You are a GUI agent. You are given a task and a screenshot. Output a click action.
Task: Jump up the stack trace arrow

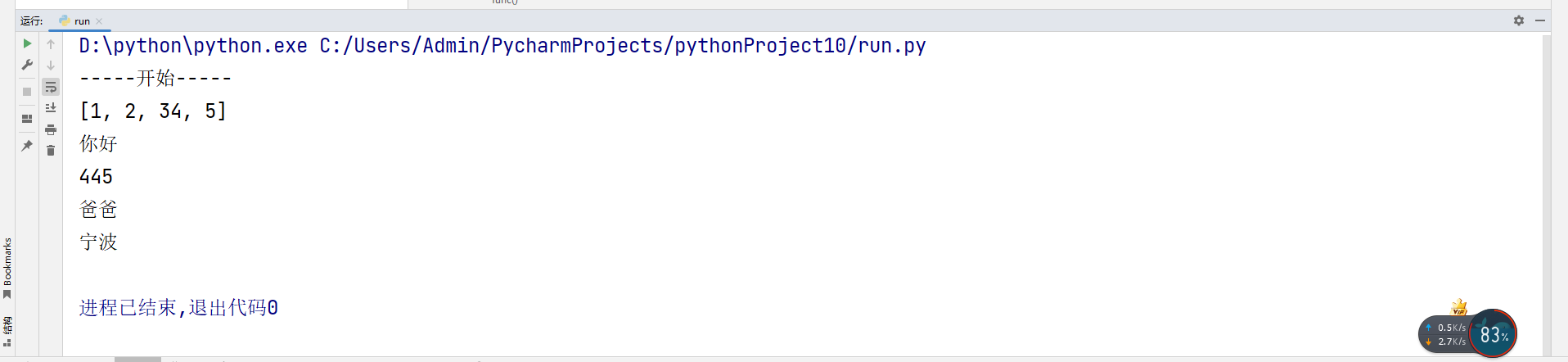click(x=51, y=44)
